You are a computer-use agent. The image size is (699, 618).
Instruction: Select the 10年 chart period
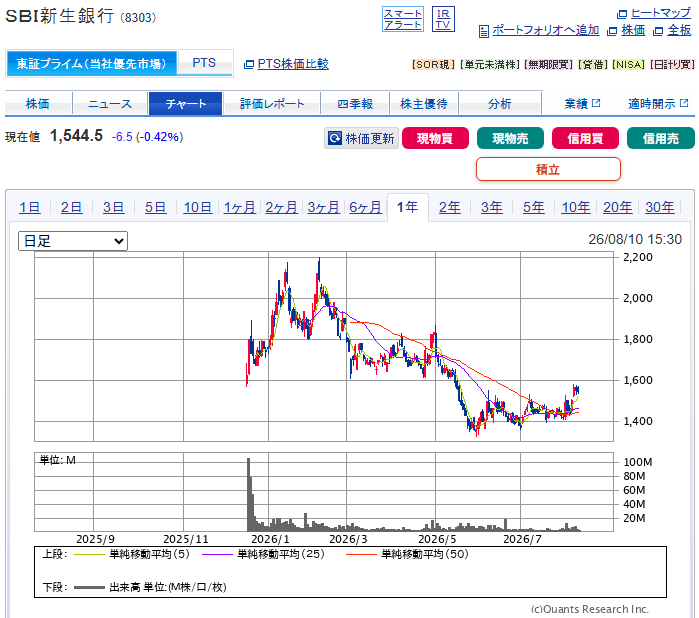point(576,207)
